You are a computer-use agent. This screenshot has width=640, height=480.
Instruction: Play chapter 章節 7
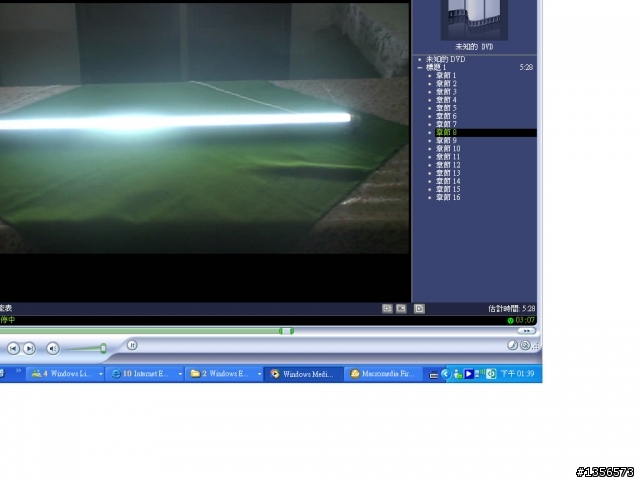tap(446, 124)
